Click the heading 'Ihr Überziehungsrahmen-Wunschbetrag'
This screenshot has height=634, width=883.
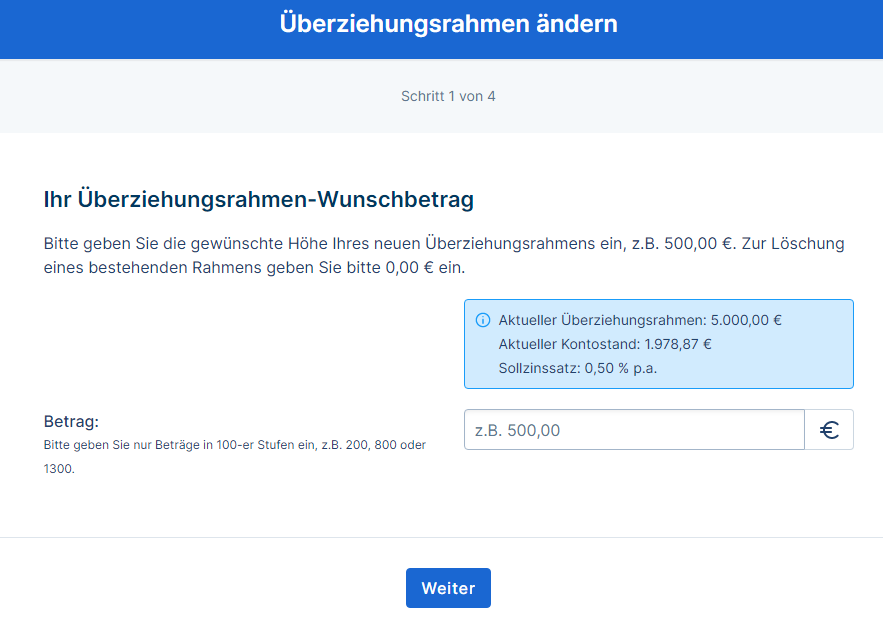(258, 199)
